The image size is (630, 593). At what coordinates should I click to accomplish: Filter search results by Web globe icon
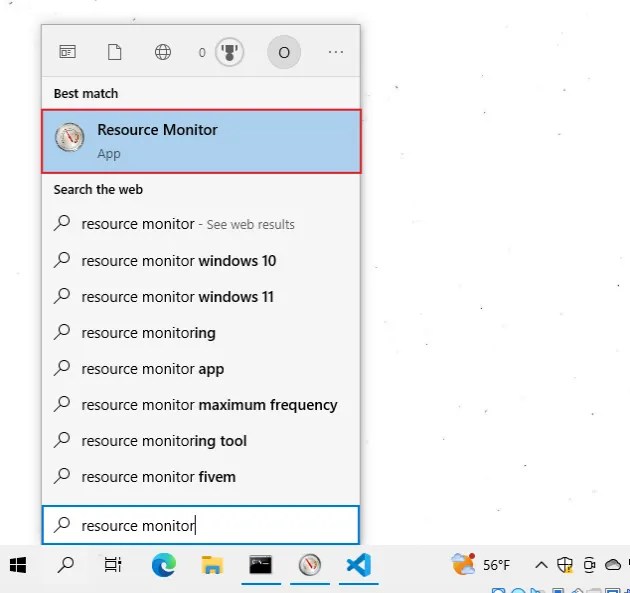163,52
